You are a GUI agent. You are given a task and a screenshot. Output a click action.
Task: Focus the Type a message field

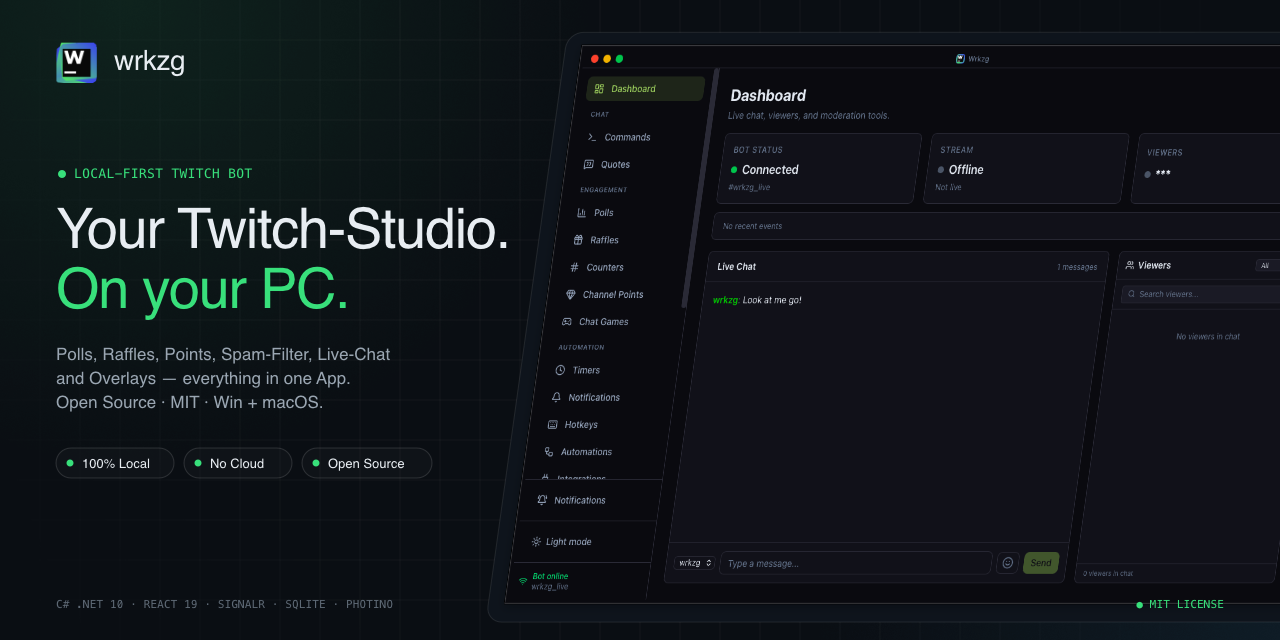point(855,563)
